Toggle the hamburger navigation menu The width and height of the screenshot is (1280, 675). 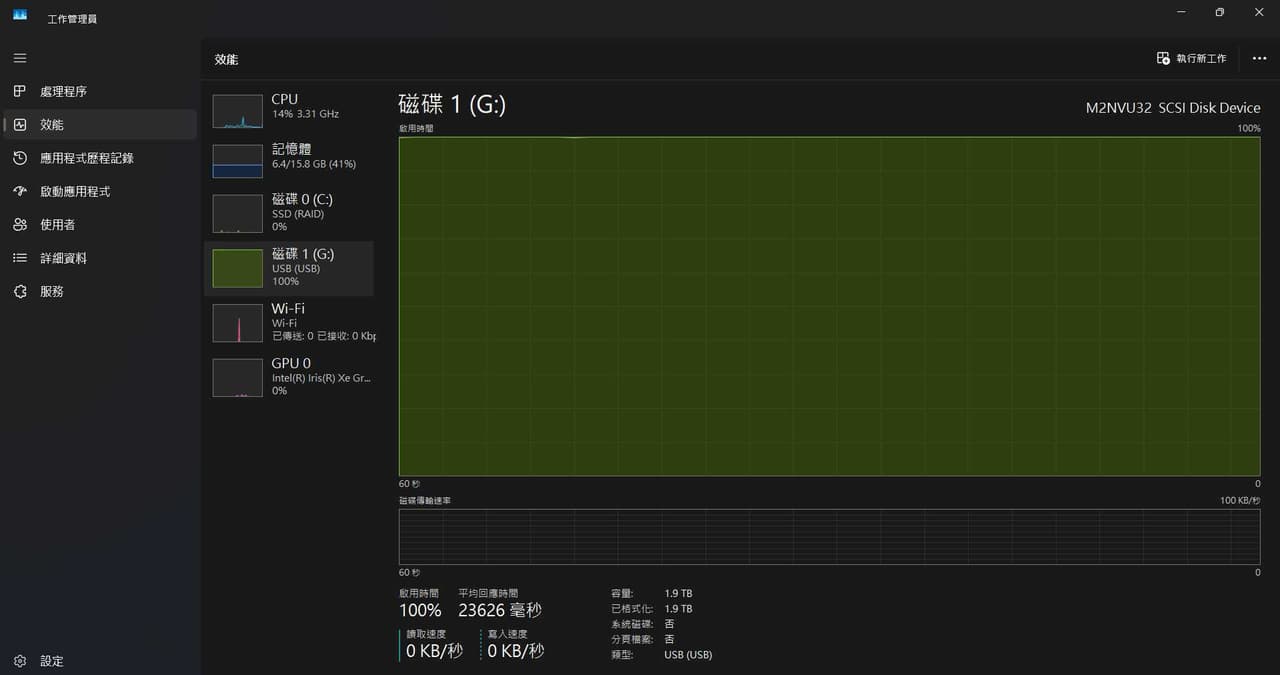click(20, 58)
